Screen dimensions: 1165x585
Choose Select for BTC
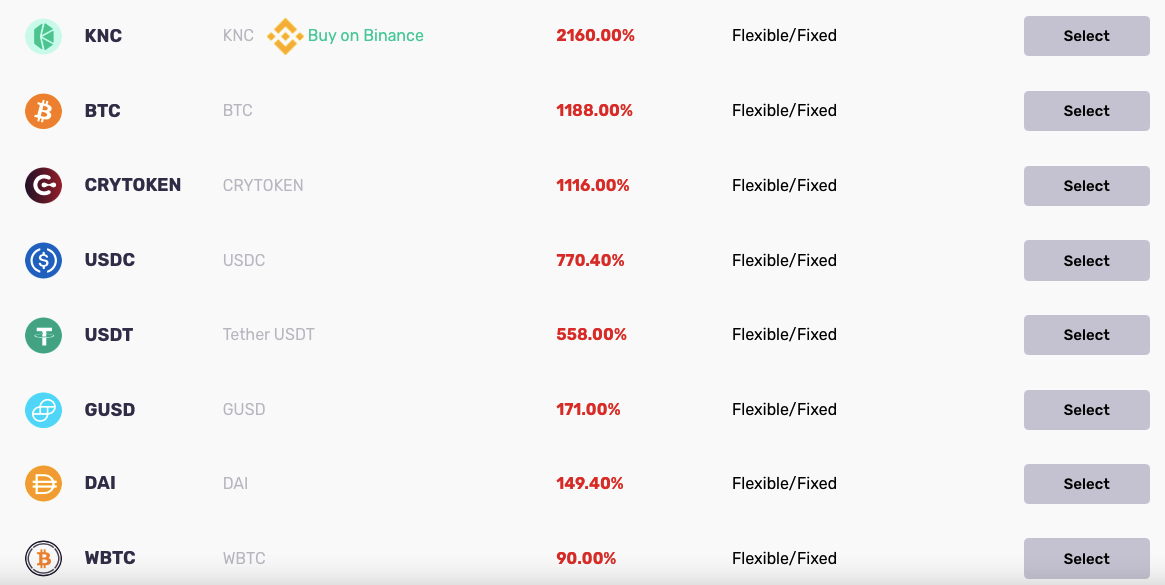(1086, 111)
